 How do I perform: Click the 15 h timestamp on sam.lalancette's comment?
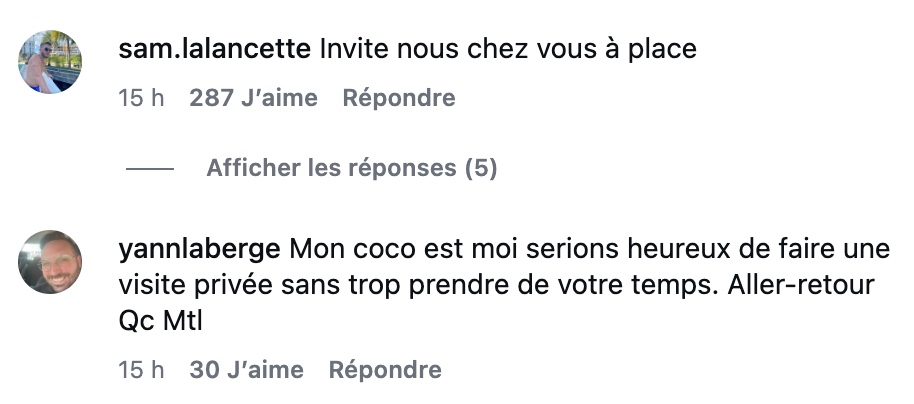tap(141, 98)
